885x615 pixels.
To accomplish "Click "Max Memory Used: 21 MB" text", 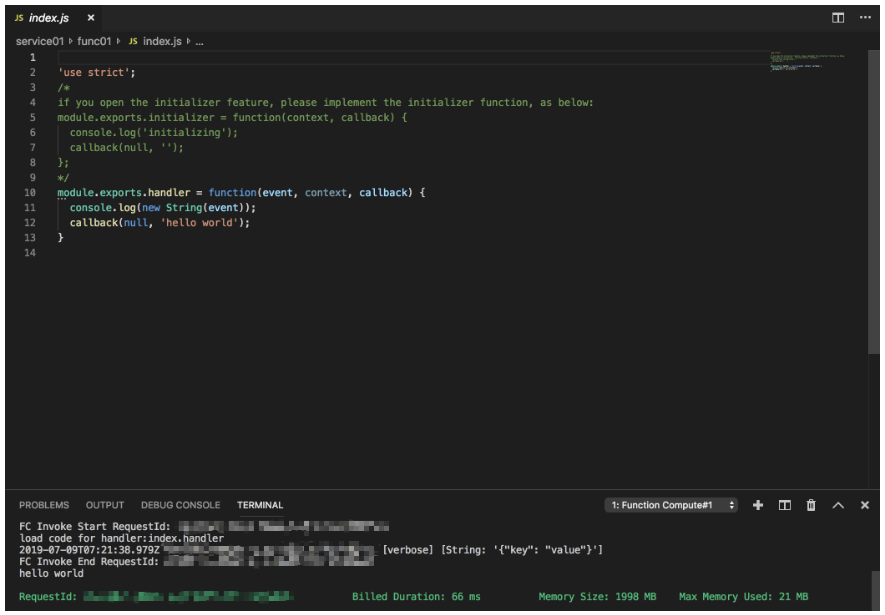I will pos(743,596).
